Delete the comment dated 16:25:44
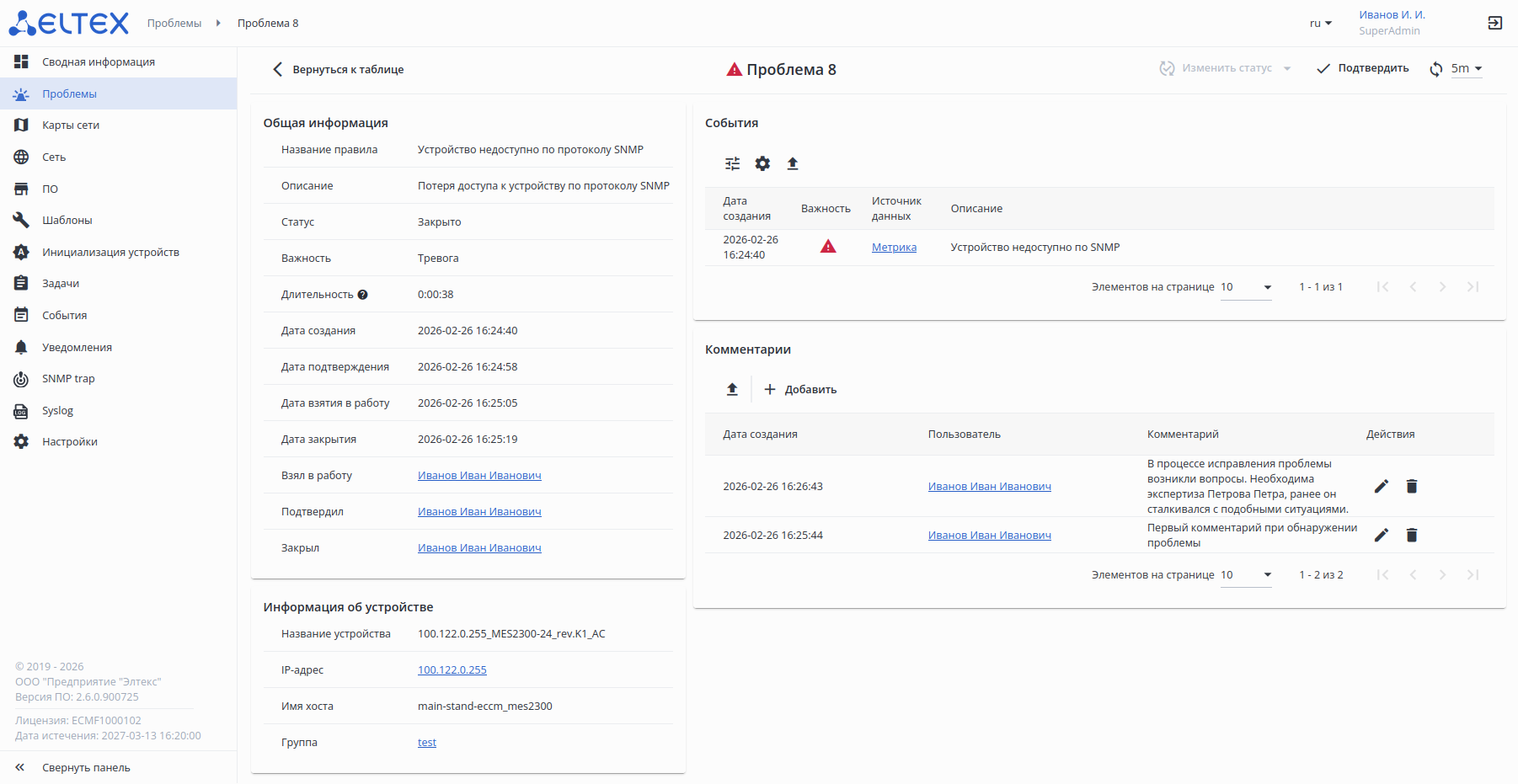Image resolution: width=1518 pixels, height=784 pixels. click(x=1412, y=535)
